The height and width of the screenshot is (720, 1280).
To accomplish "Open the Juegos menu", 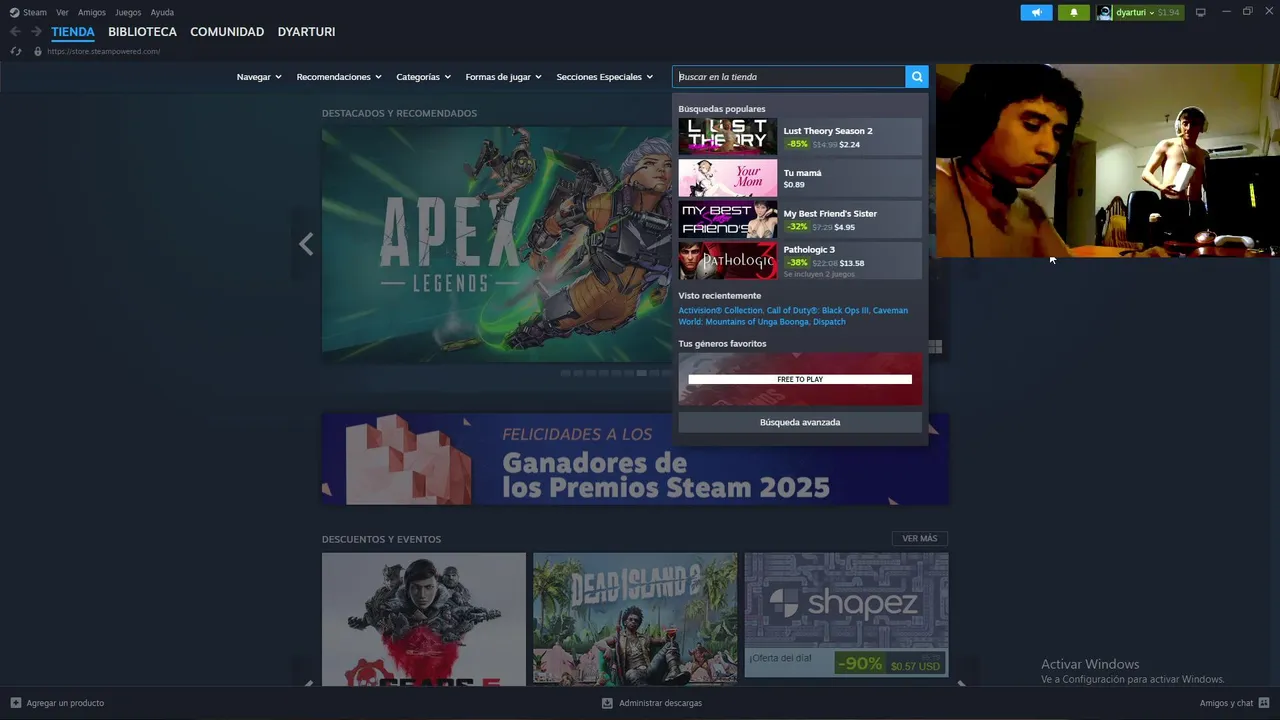I will 128,13.
